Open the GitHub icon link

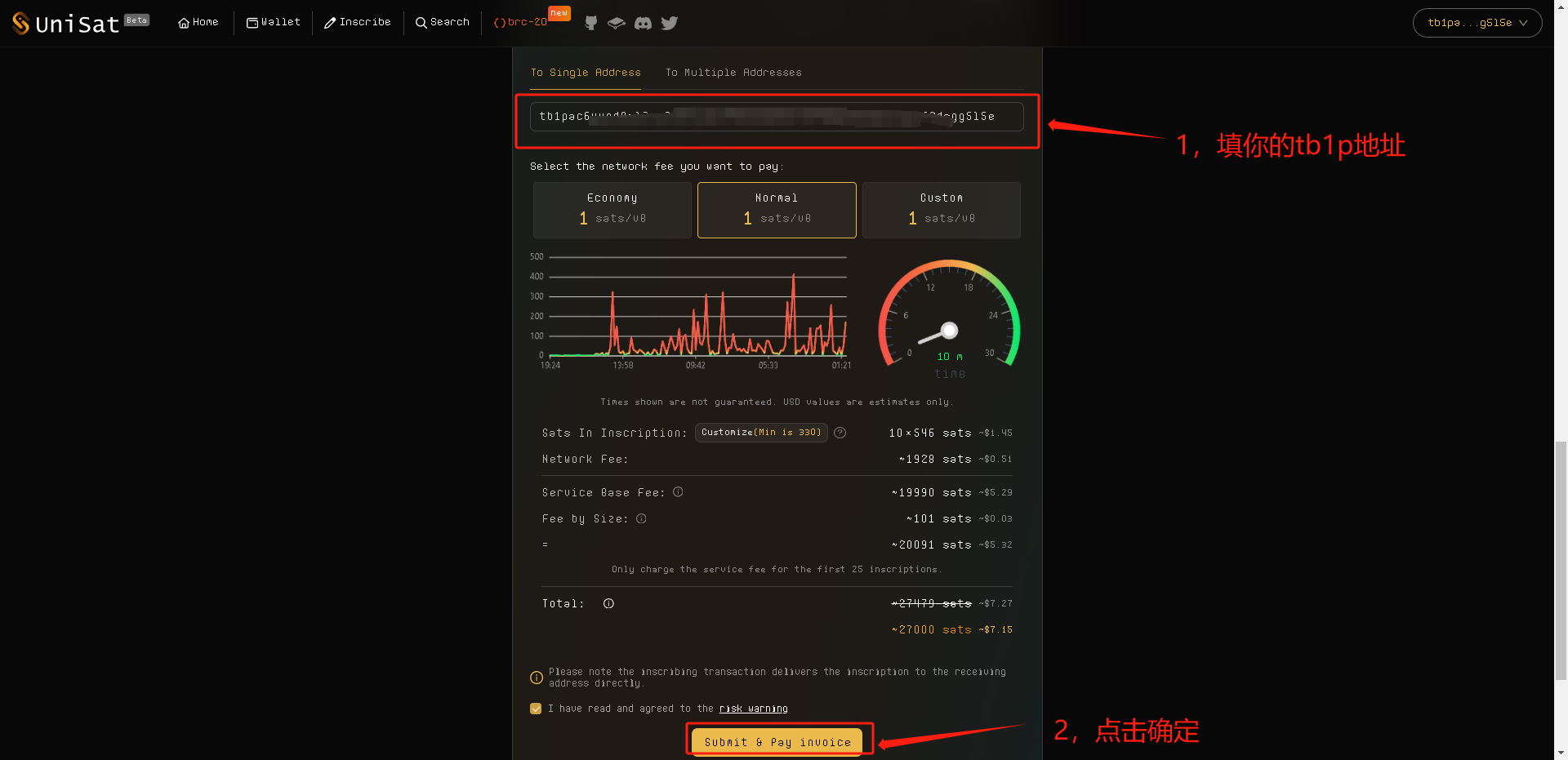pos(591,23)
